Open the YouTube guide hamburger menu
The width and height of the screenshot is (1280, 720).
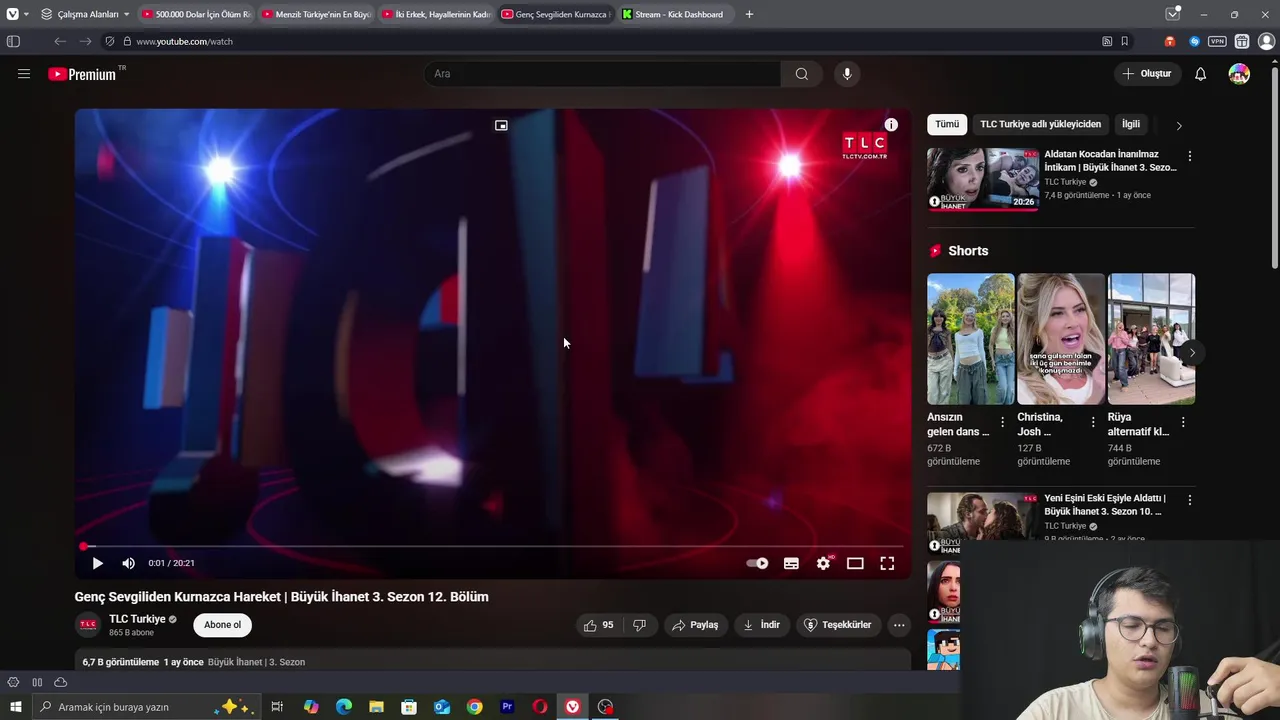tap(24, 74)
